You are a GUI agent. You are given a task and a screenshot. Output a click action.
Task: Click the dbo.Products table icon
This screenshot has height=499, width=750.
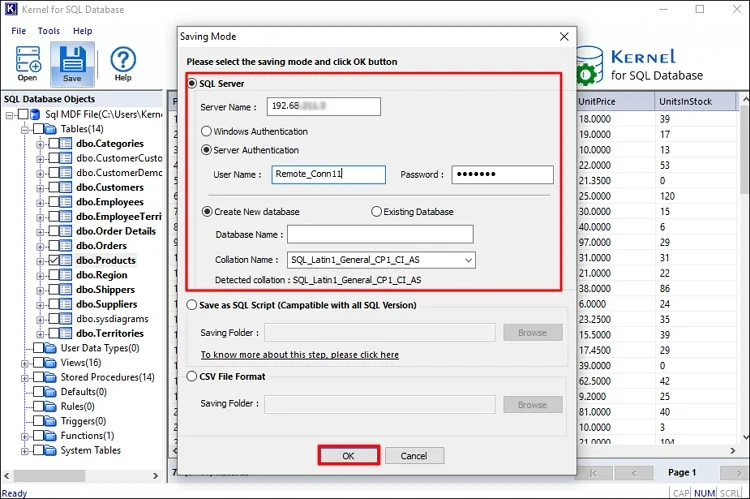coord(66,260)
